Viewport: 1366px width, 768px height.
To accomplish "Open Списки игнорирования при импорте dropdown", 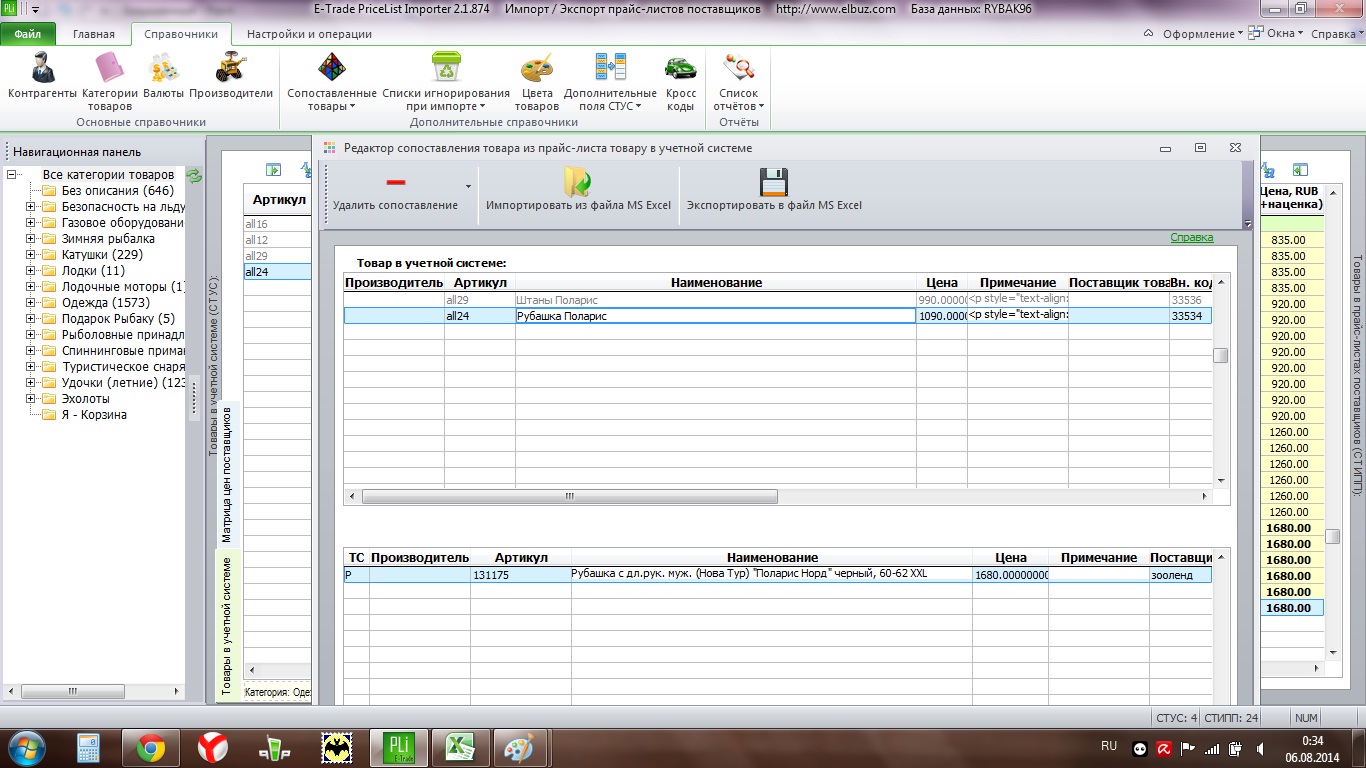I will [x=445, y=82].
